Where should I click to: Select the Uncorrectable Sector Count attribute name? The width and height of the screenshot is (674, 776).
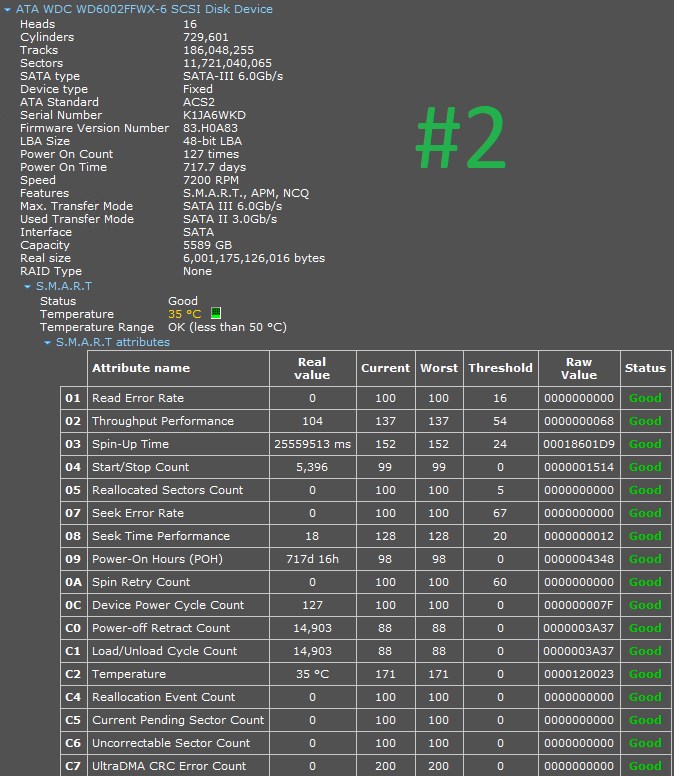pos(171,743)
